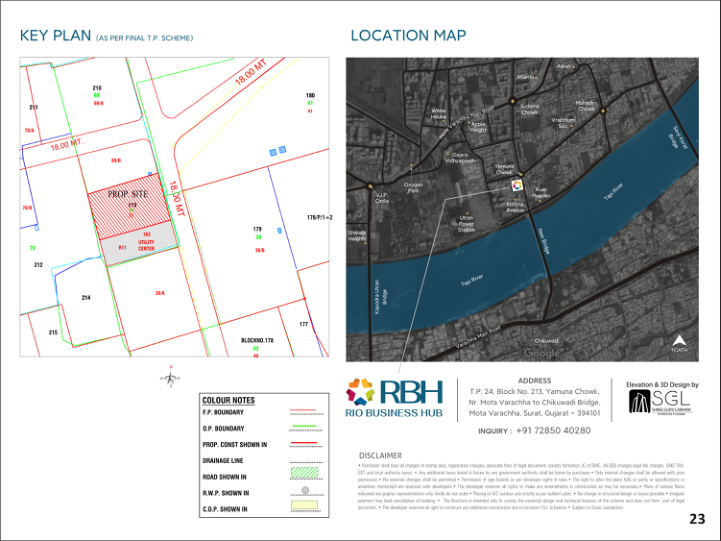Click plot number 177 on key plan

click(303, 325)
